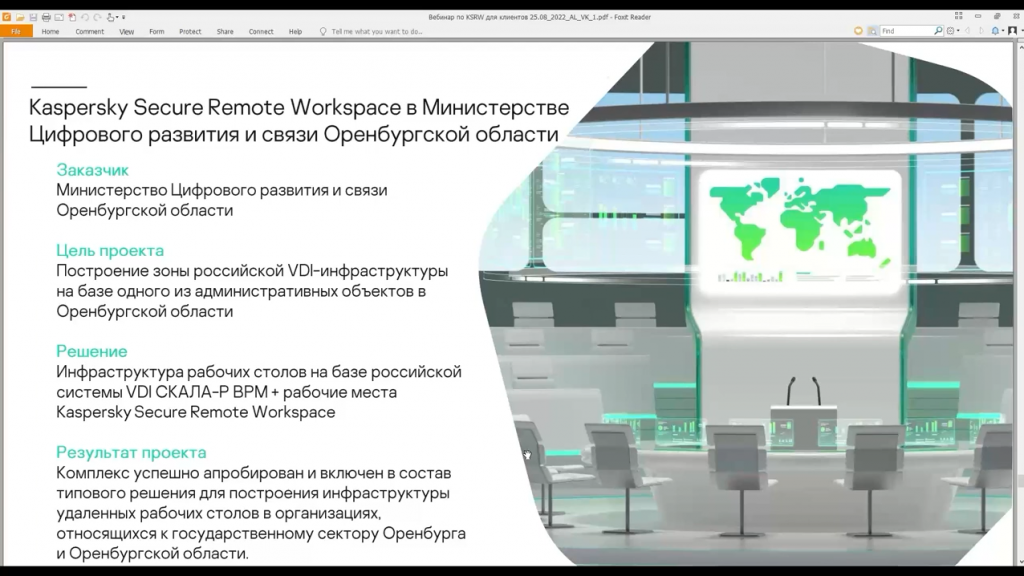Expand the search settings gear dropdown arrow

coord(958,31)
